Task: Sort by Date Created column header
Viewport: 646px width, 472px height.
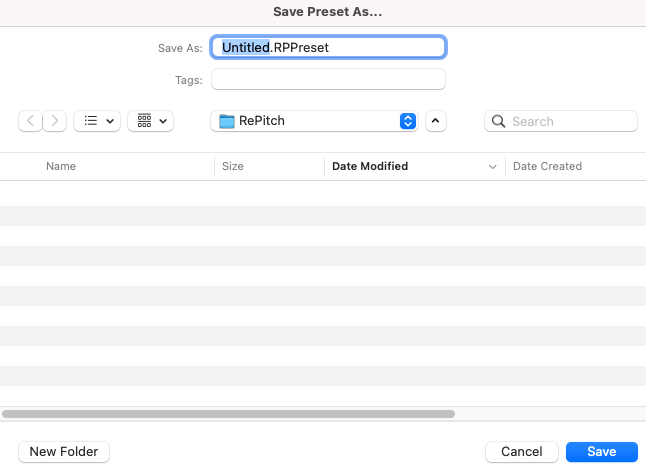Action: 547,166
